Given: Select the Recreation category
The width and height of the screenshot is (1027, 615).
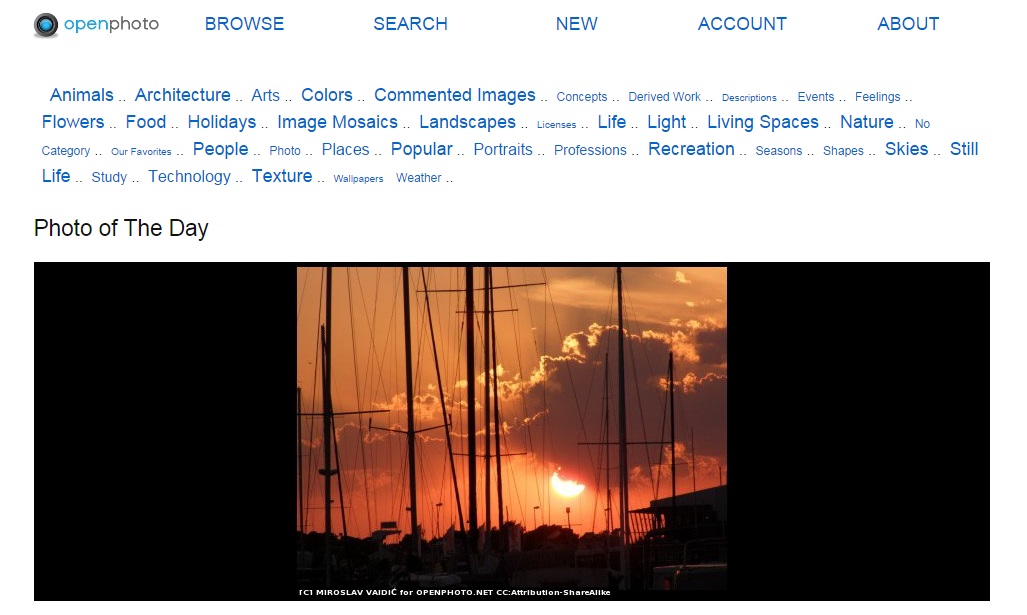Looking at the screenshot, I should (x=691, y=149).
